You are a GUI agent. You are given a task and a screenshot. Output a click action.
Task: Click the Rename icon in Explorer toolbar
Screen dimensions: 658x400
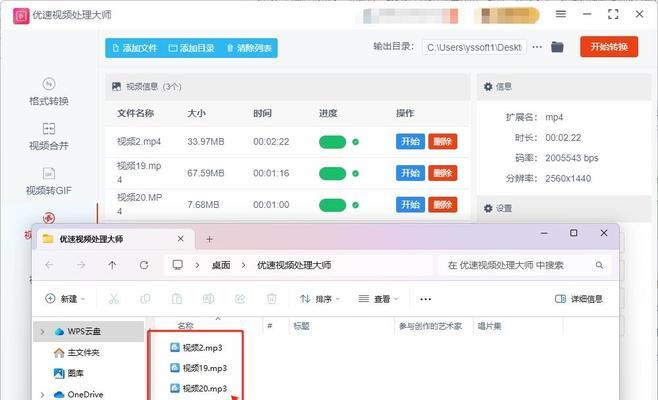(208, 299)
